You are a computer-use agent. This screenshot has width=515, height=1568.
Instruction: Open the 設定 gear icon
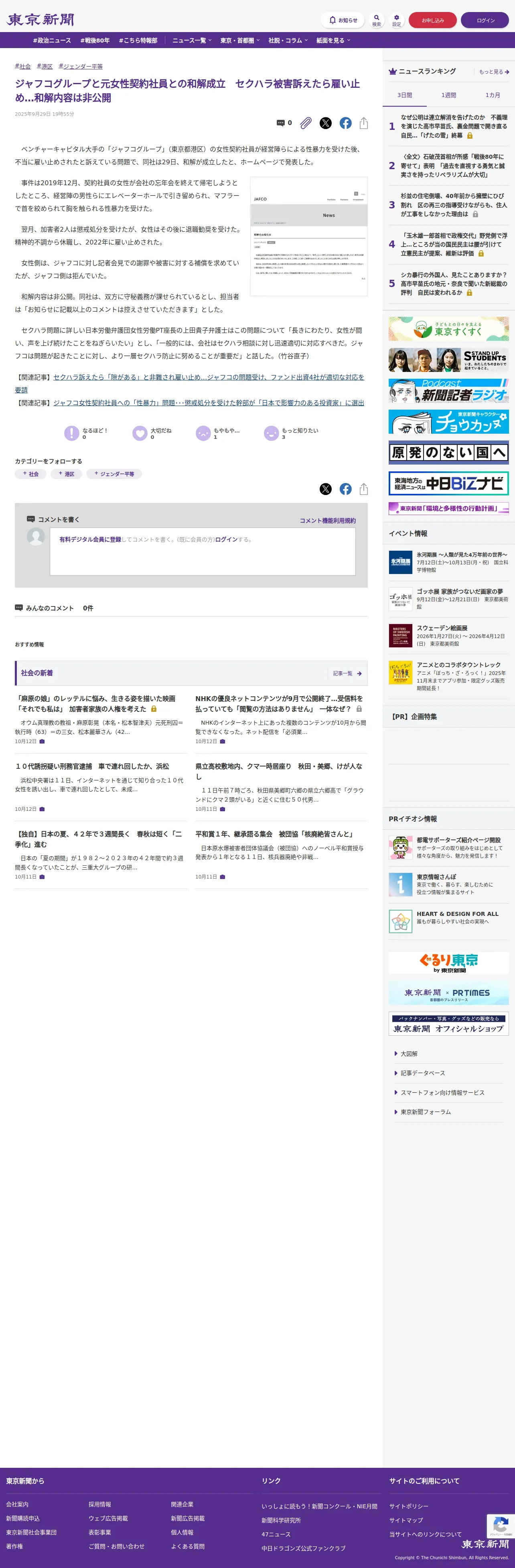397,20
